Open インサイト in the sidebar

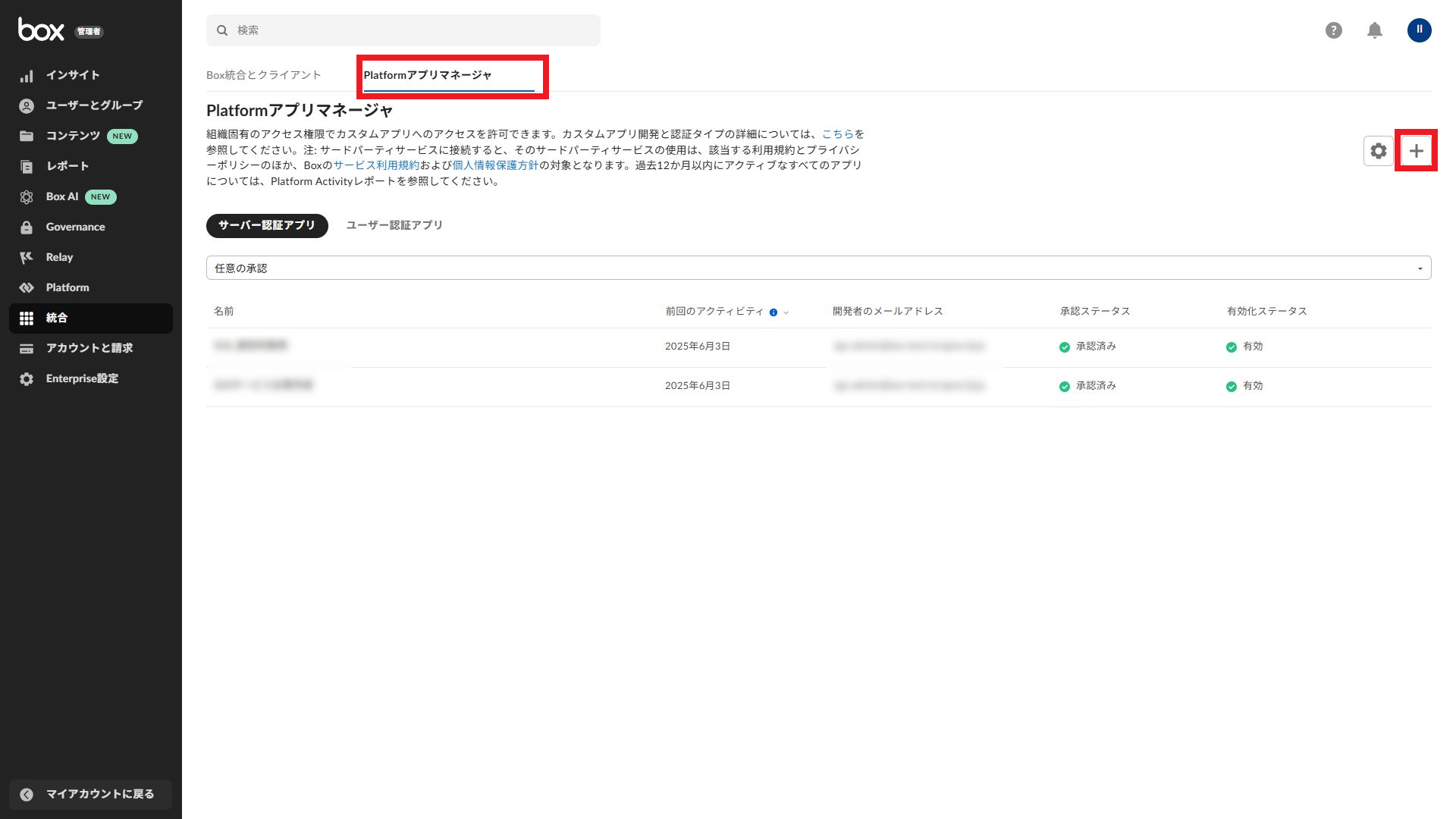[x=72, y=75]
